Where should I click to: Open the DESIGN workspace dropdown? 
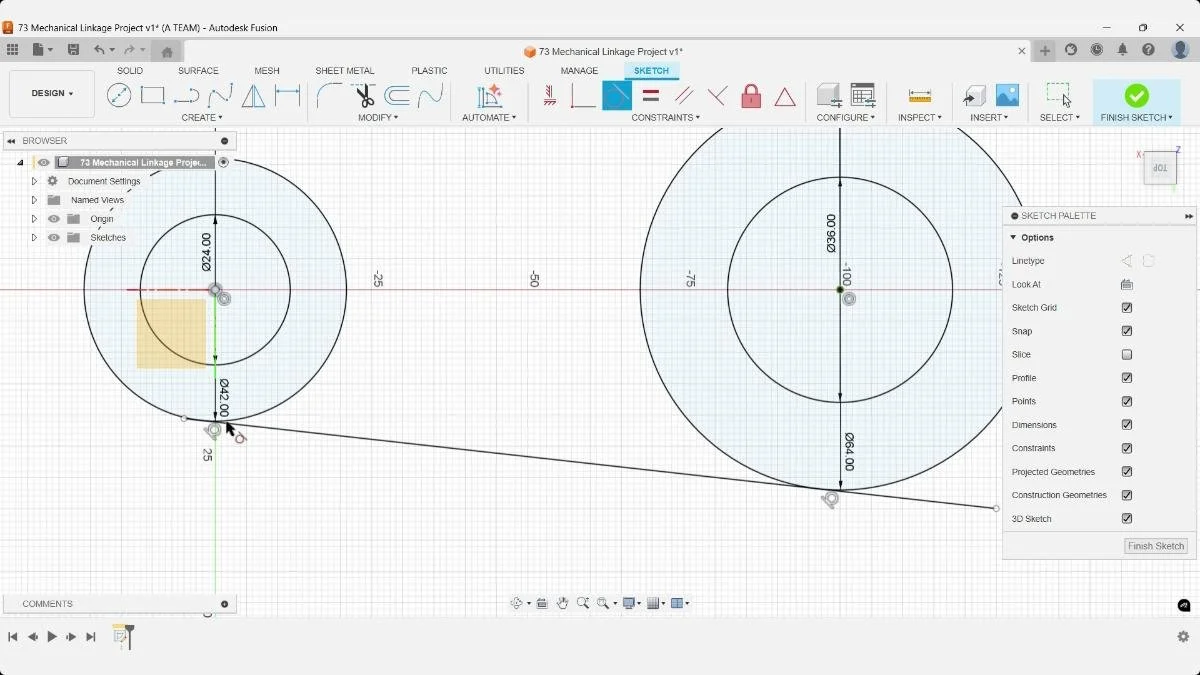point(52,94)
